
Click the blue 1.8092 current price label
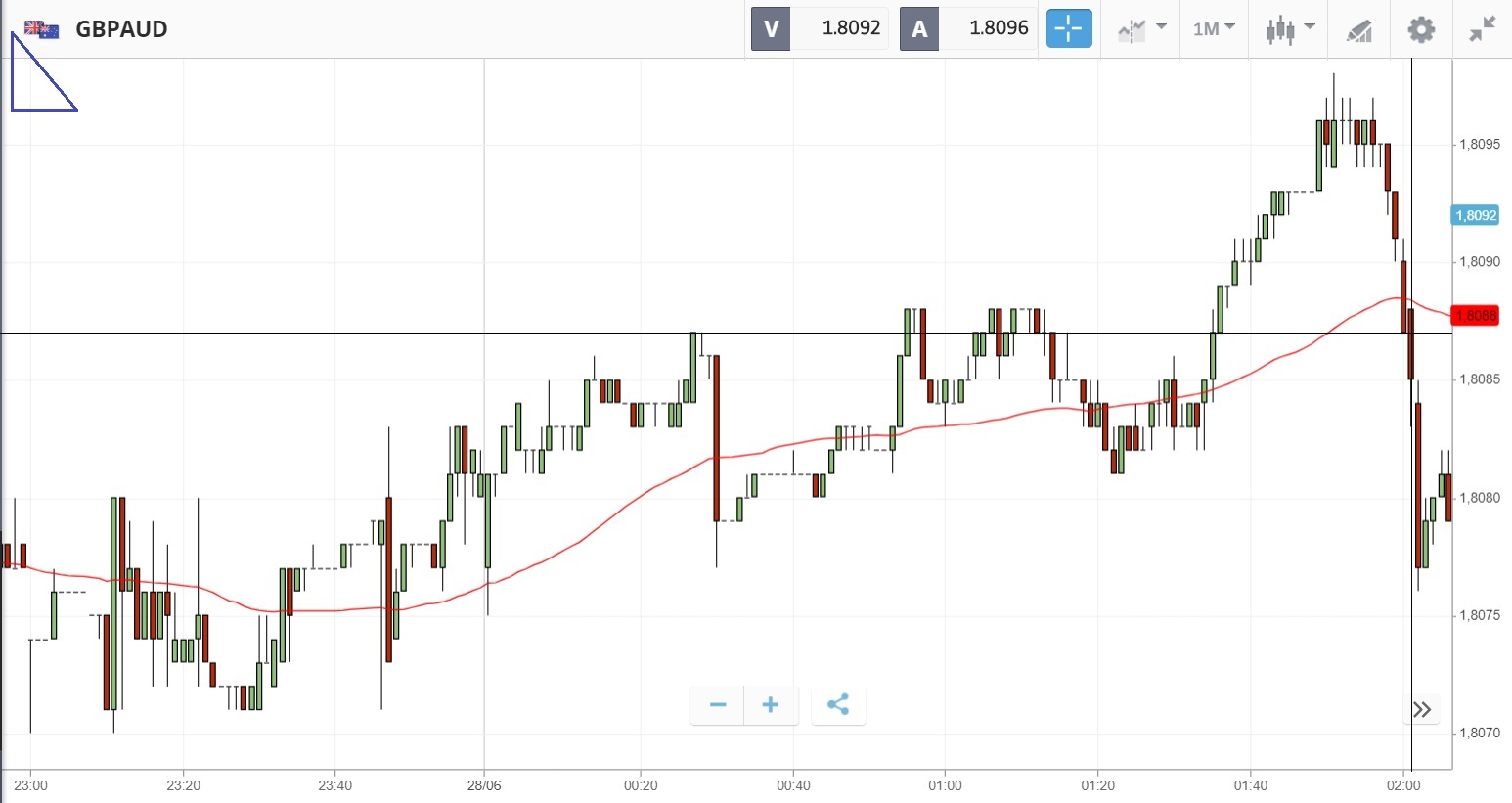click(1475, 215)
